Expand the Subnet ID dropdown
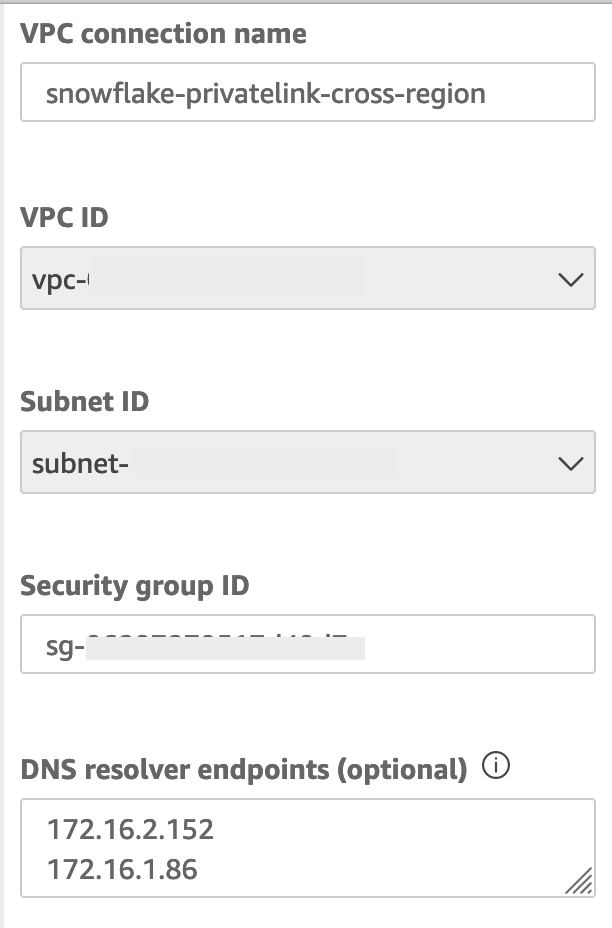Image resolution: width=612 pixels, height=928 pixels. 307,462
